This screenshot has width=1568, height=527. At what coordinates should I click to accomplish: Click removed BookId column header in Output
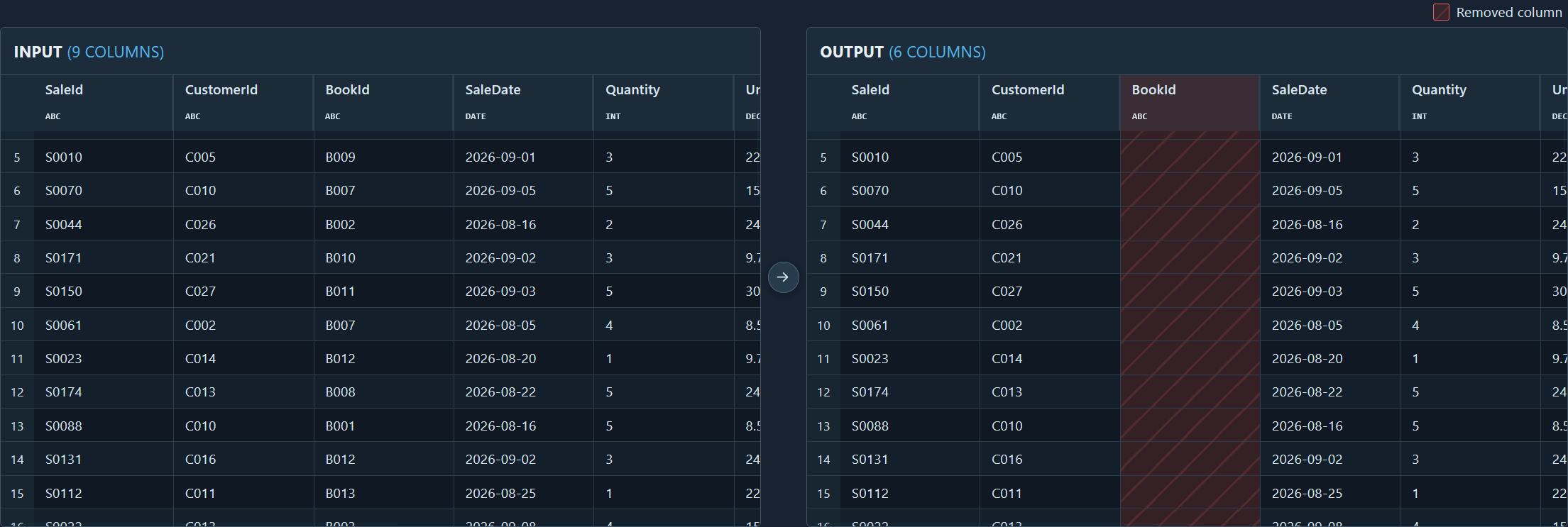coord(1190,103)
